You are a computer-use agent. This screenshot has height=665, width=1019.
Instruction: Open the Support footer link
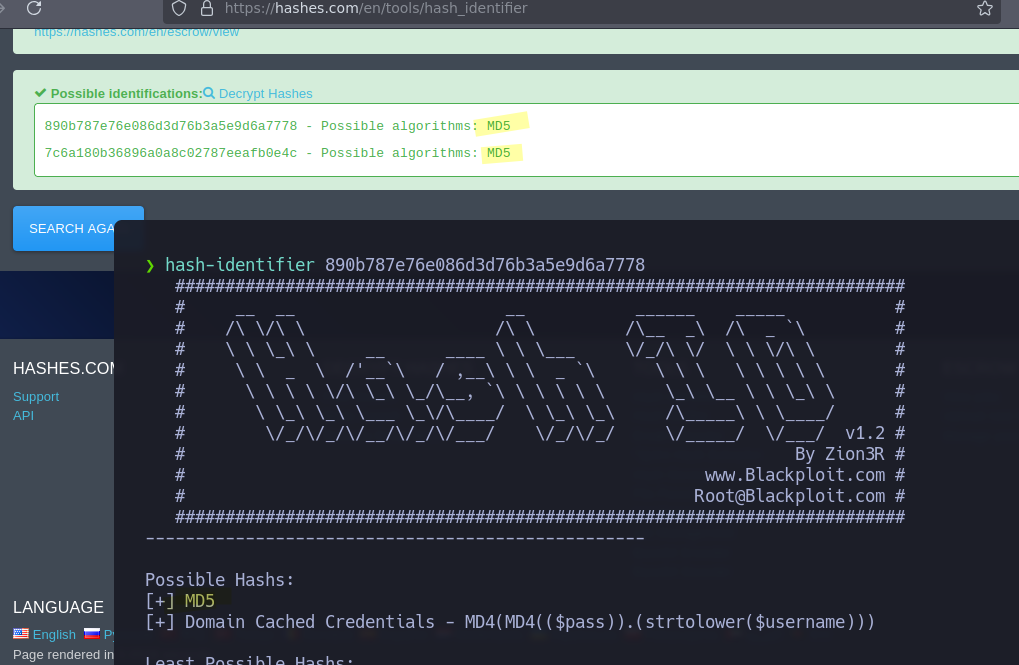click(x=36, y=397)
